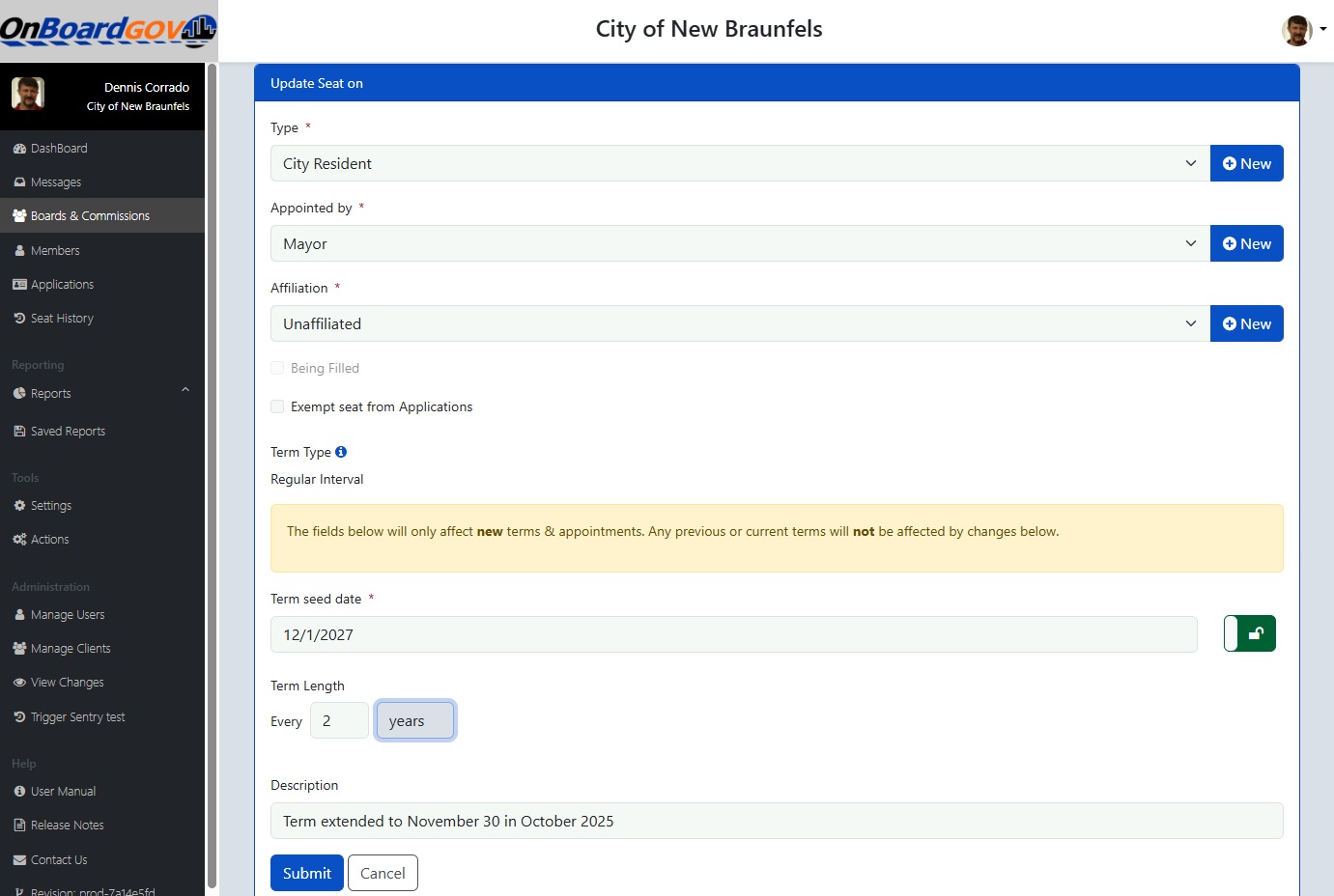Add a New Affiliation option
Screen dimensions: 1334x896
(x=1247, y=323)
